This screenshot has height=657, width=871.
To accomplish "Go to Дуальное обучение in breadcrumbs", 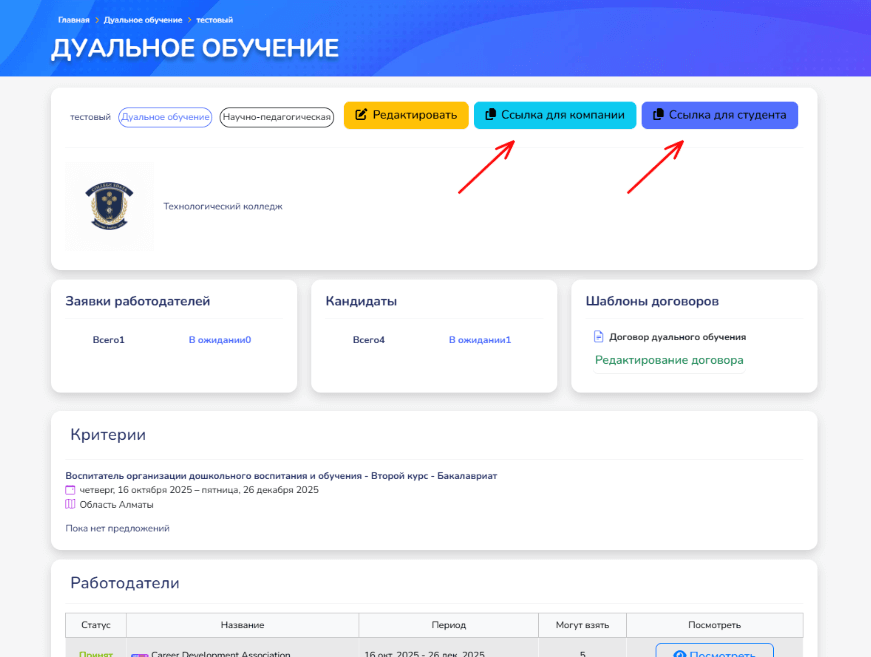I will point(142,20).
